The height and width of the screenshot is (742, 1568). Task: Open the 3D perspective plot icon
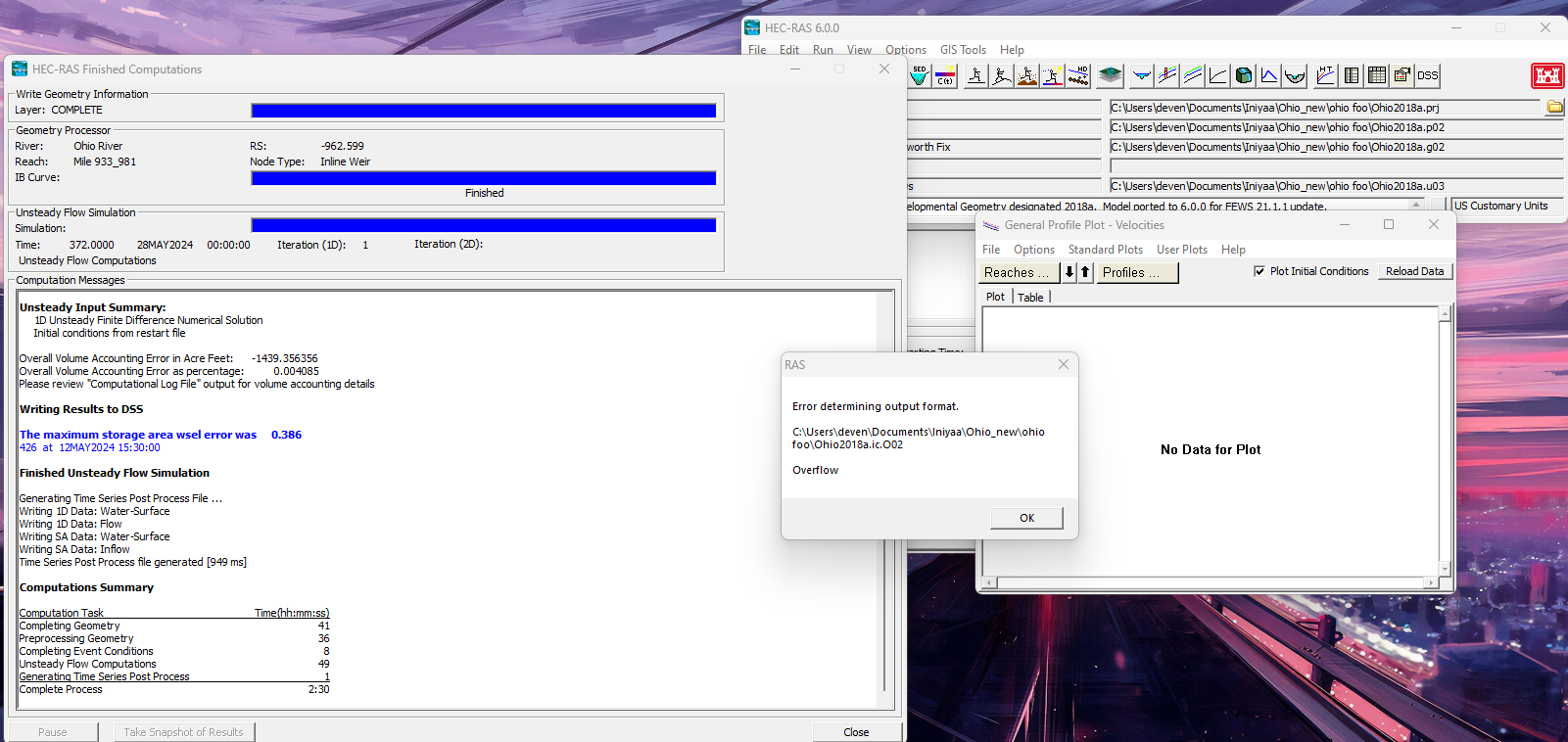(x=1244, y=75)
